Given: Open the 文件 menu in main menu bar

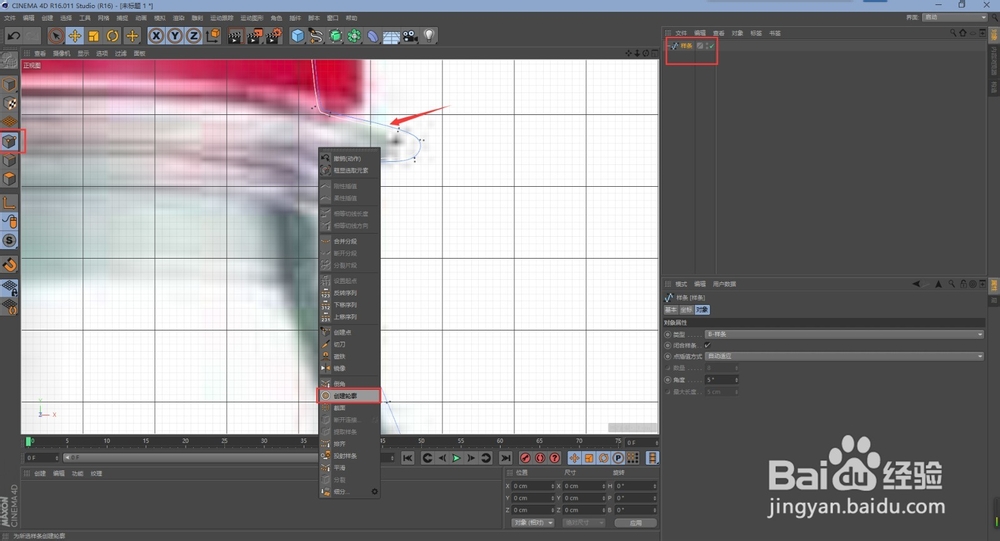Looking at the screenshot, I should [10, 18].
